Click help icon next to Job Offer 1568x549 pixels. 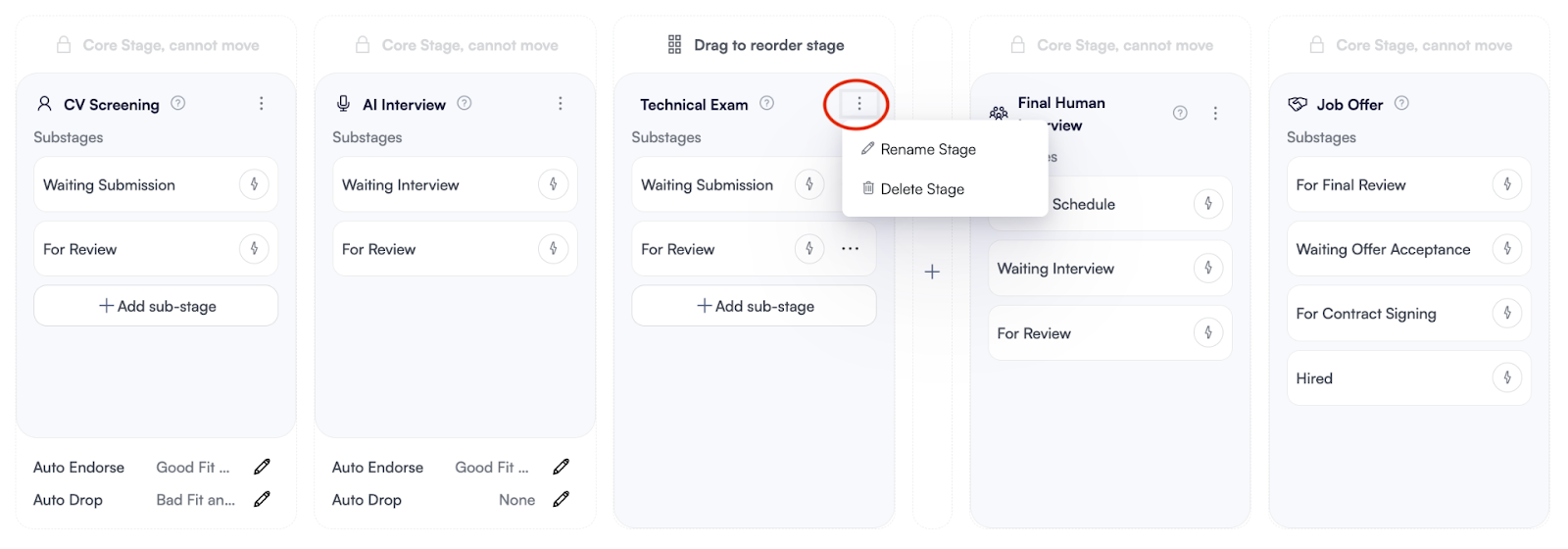click(1401, 103)
